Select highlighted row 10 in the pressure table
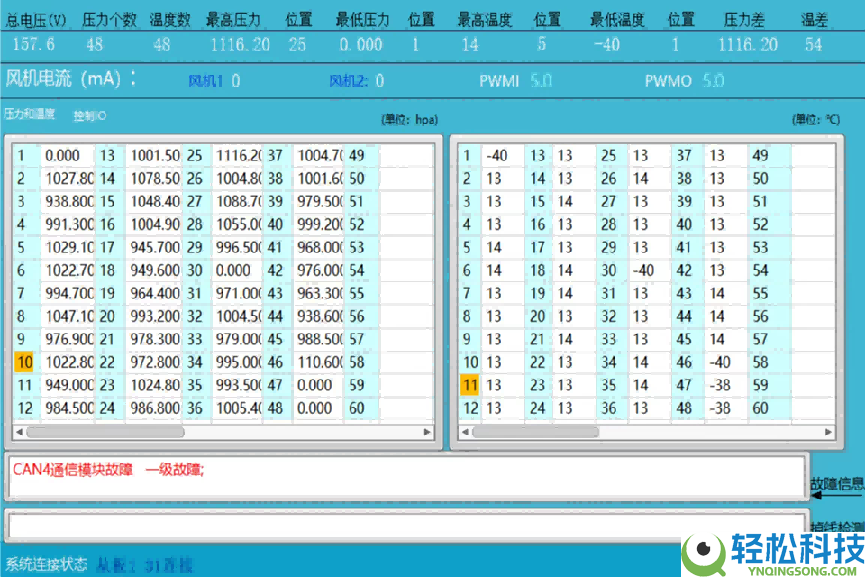The height and width of the screenshot is (577, 865). pos(23,362)
